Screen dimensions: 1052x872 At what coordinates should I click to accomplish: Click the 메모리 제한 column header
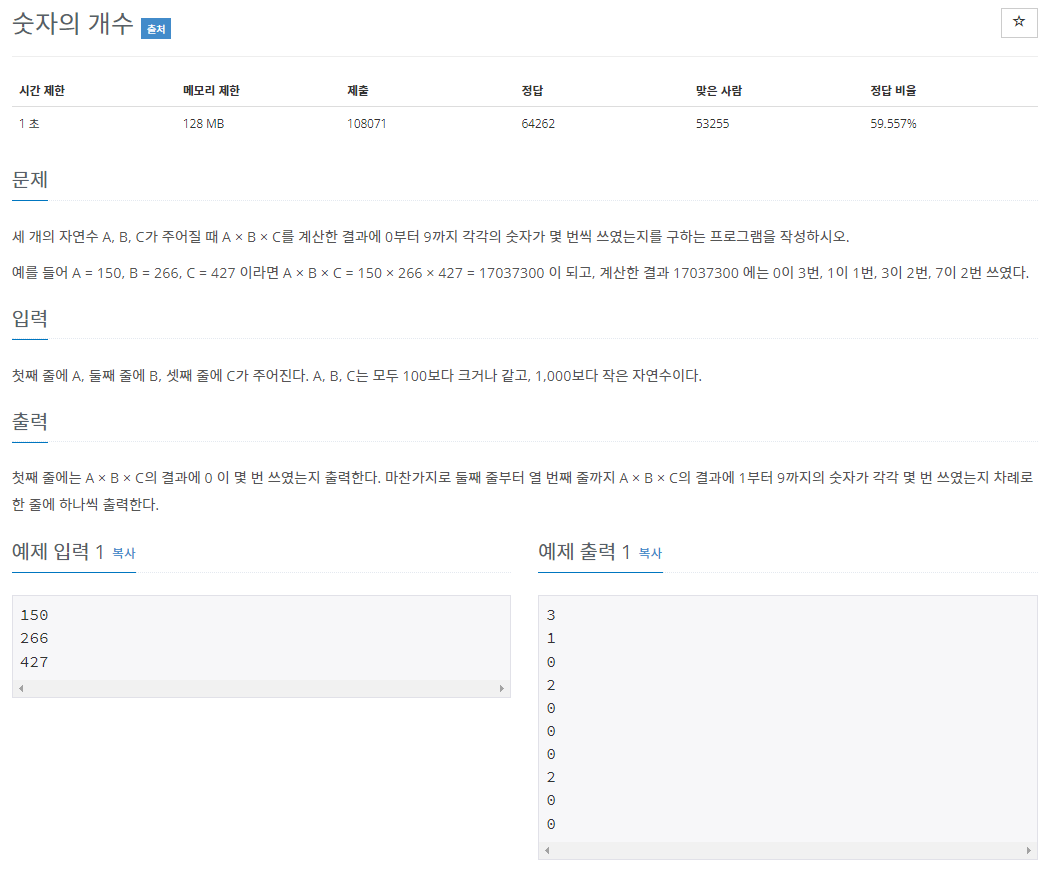point(211,91)
